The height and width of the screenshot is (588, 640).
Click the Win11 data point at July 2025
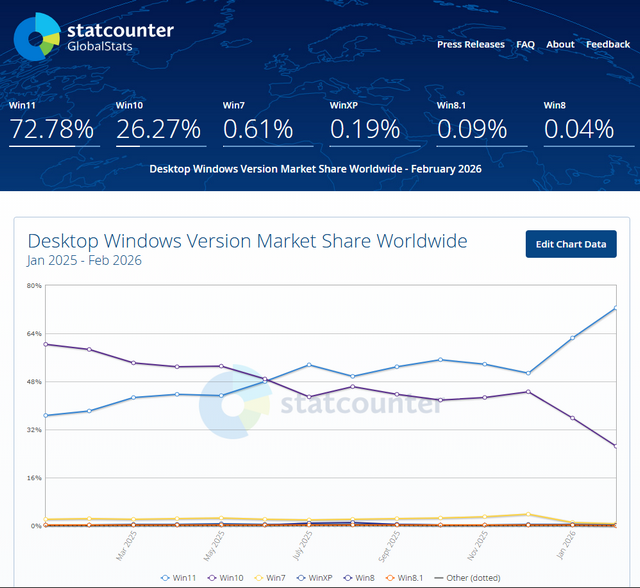pyautogui.click(x=309, y=365)
